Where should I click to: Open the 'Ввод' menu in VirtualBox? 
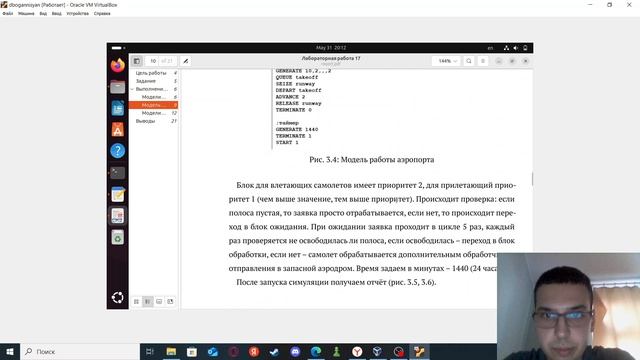tap(57, 13)
